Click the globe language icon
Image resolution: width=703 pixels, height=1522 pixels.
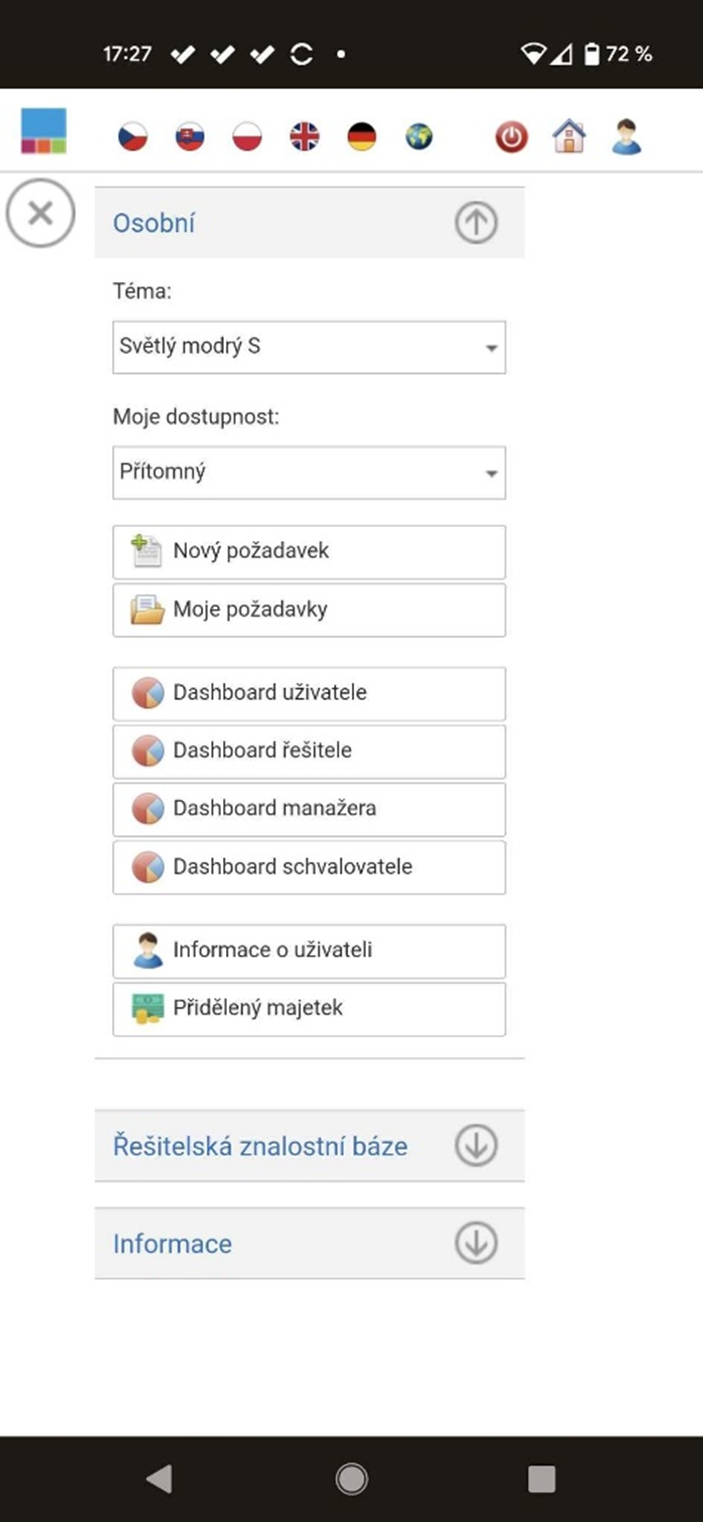pyautogui.click(x=419, y=136)
